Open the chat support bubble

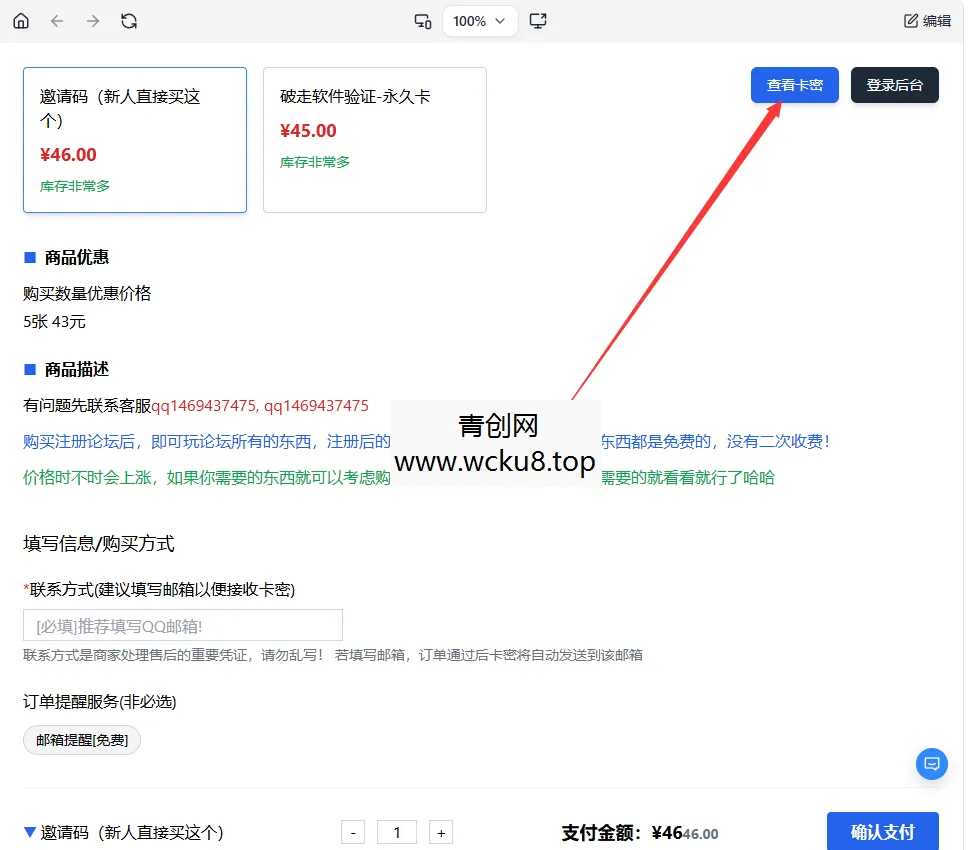(x=931, y=763)
